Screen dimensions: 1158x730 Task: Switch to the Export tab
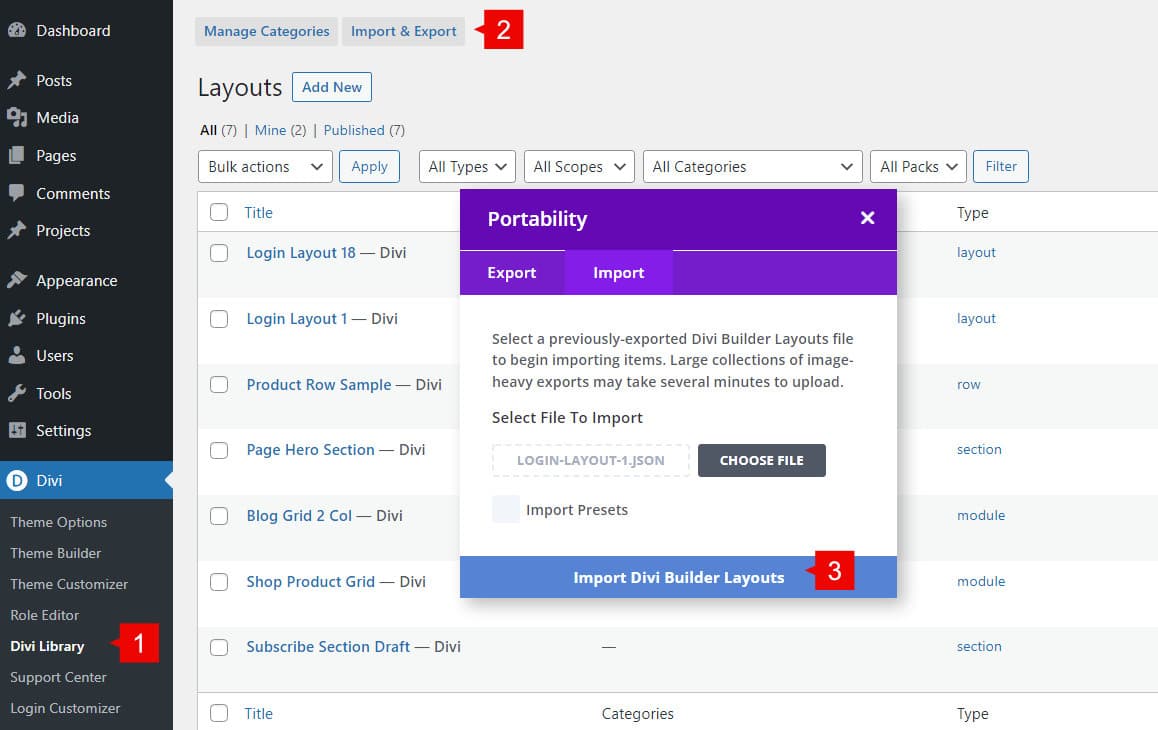[x=512, y=273]
